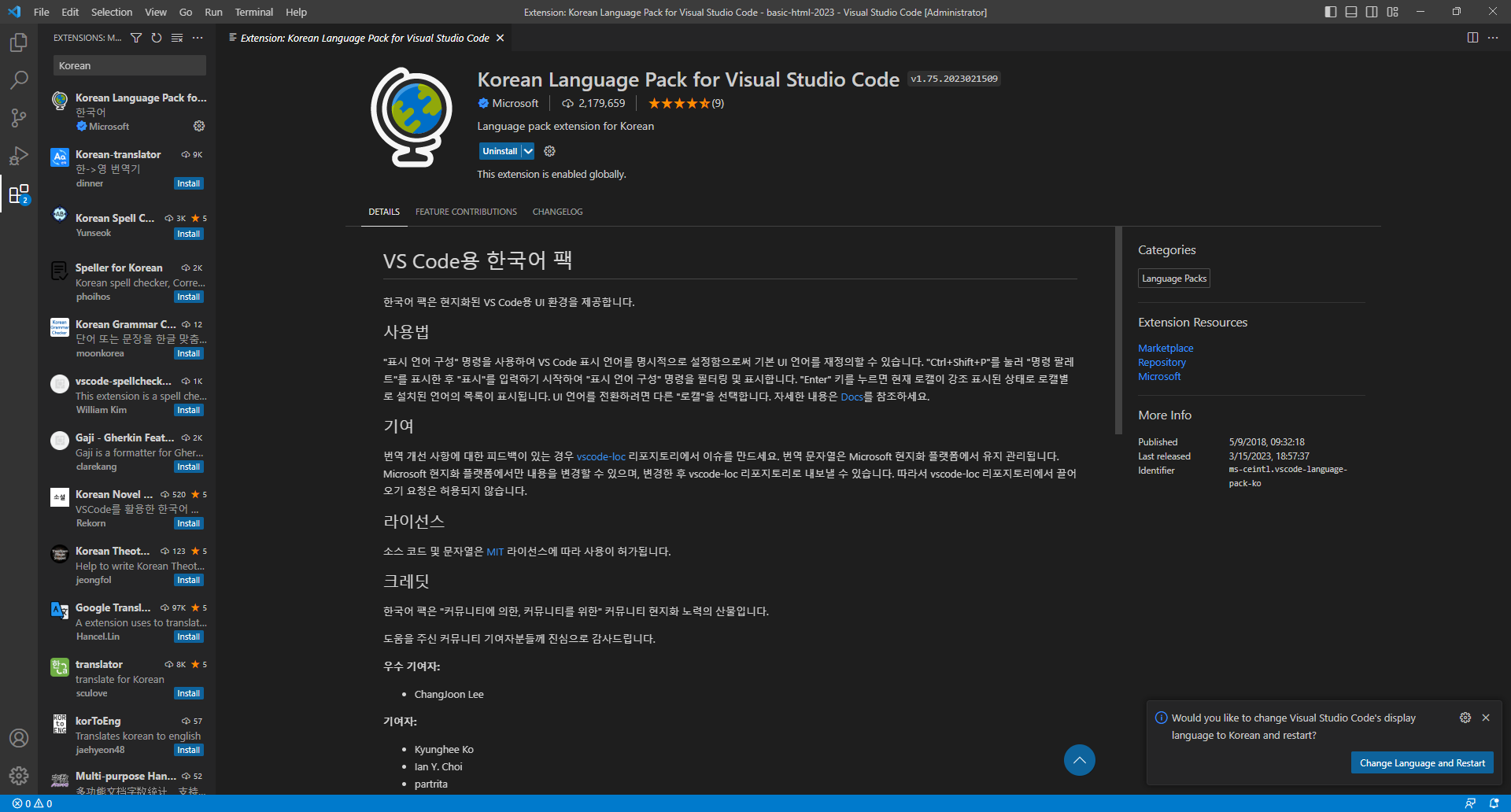The image size is (1511, 812).
Task: Open the Manage gear in activity bar
Action: (19, 776)
